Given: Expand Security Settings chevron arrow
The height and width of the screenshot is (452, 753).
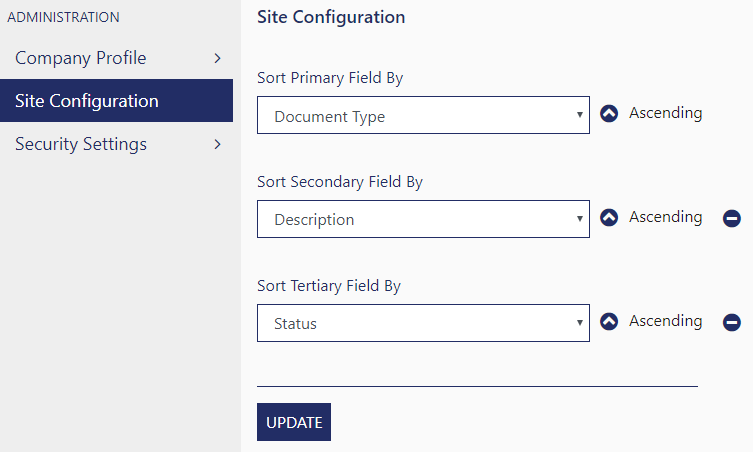Looking at the screenshot, I should tap(218, 144).
